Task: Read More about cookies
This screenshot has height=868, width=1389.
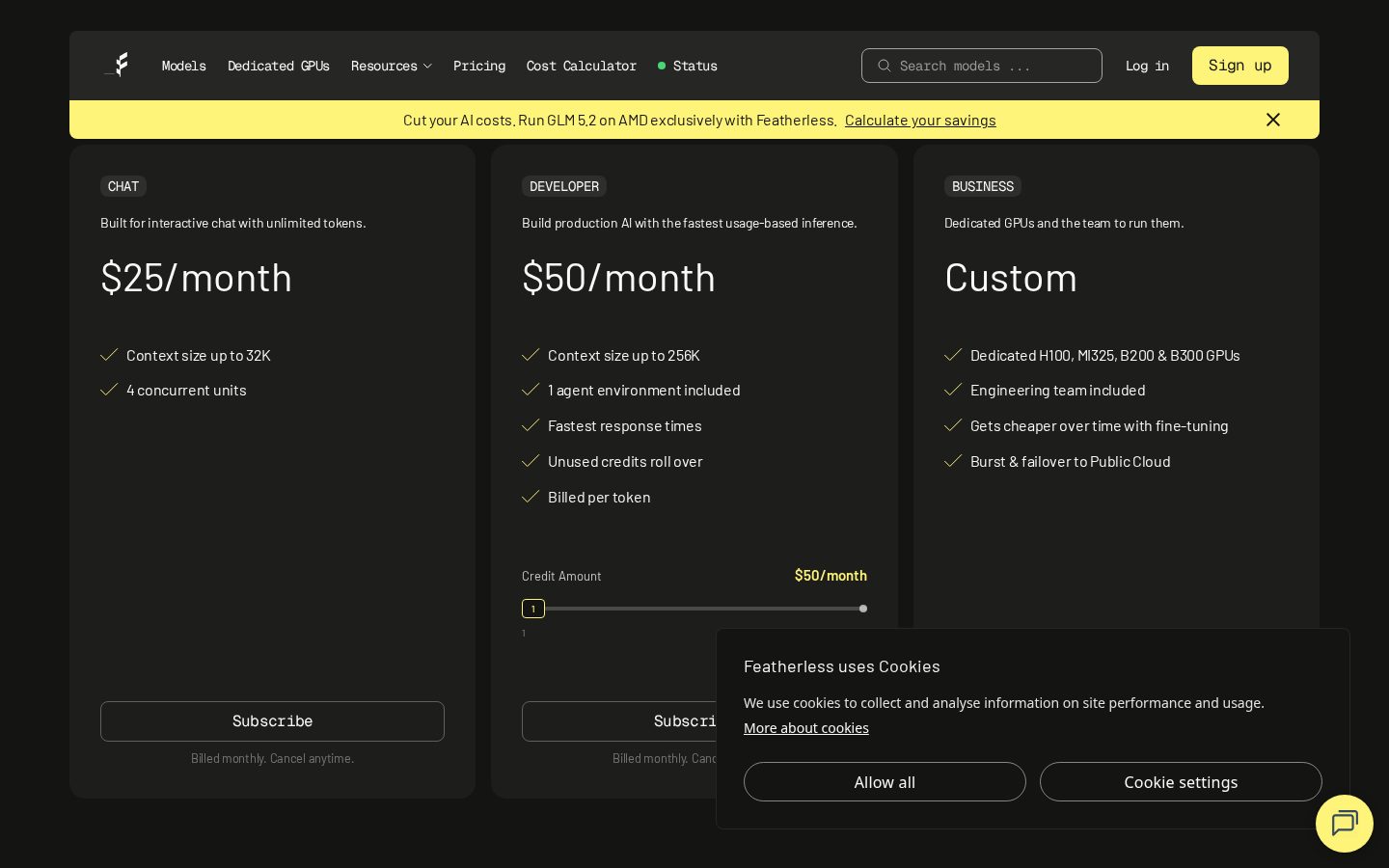Action: [806, 728]
